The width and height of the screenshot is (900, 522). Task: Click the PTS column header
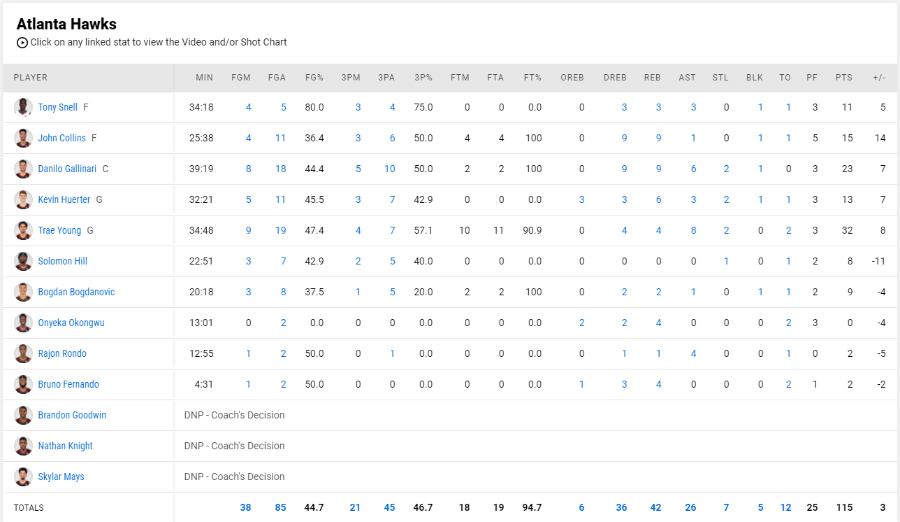point(844,78)
